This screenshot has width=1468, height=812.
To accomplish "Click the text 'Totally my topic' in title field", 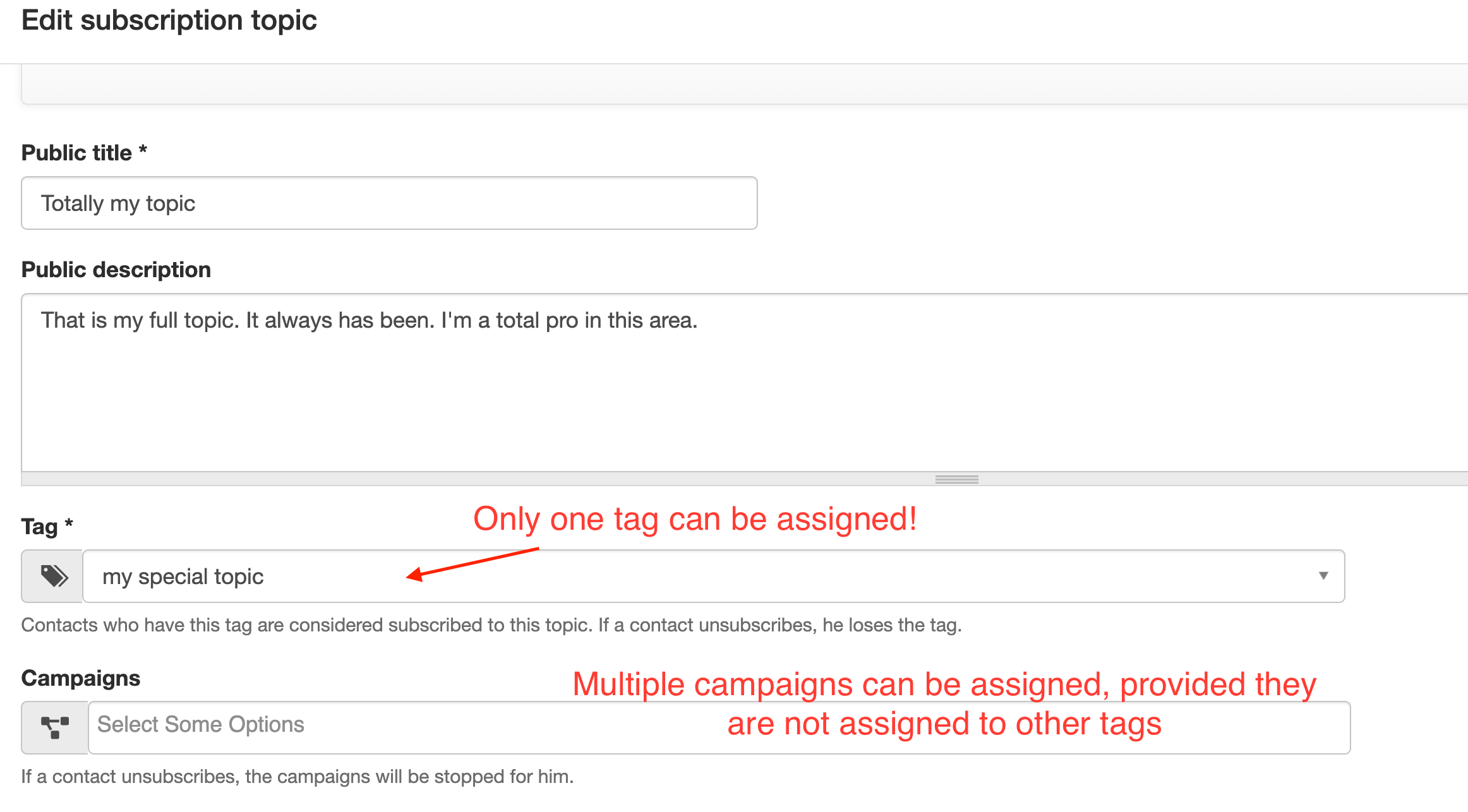I will click(x=118, y=204).
